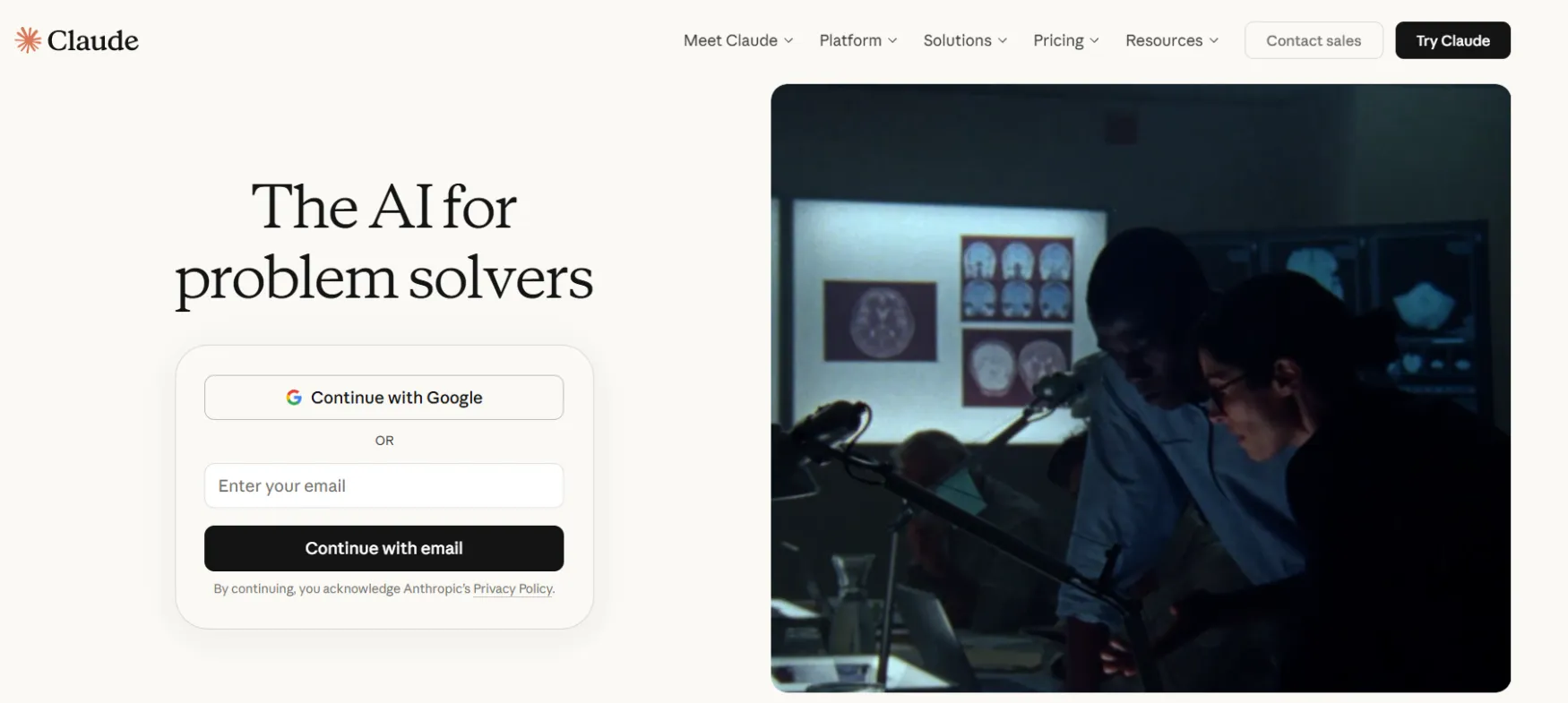
Task: Open the Resources menu label
Action: (x=1164, y=40)
